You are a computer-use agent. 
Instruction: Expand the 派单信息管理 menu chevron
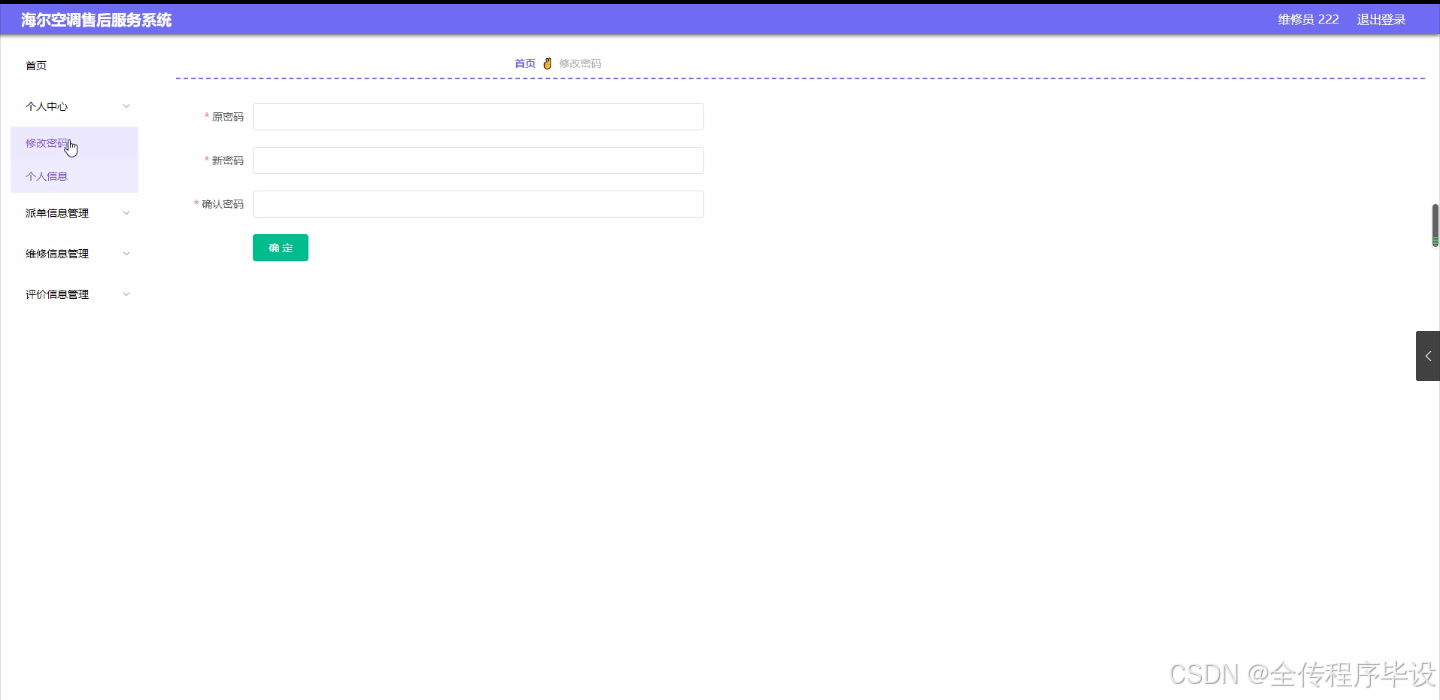[x=126, y=213]
